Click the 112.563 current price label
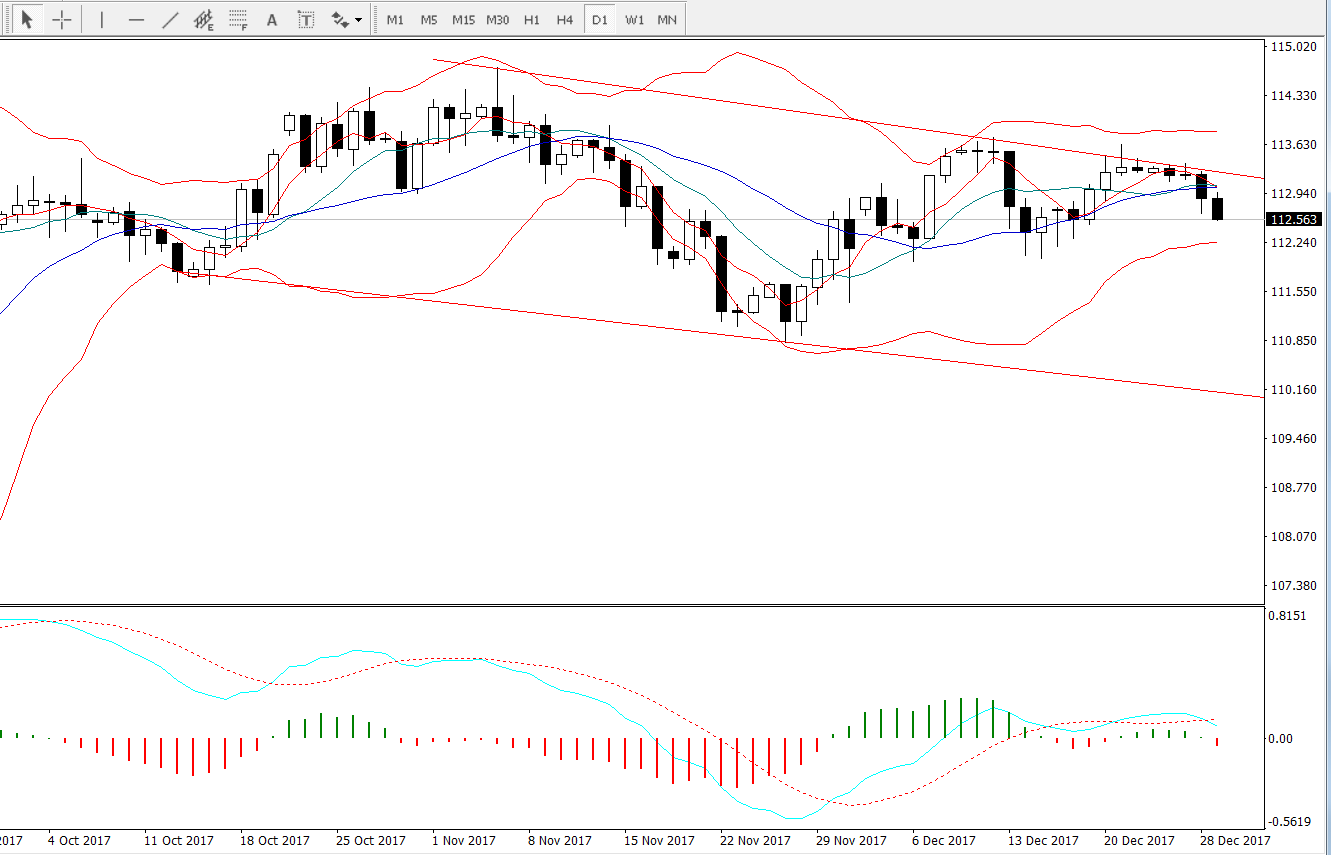This screenshot has width=1331, height=855. [x=1293, y=219]
